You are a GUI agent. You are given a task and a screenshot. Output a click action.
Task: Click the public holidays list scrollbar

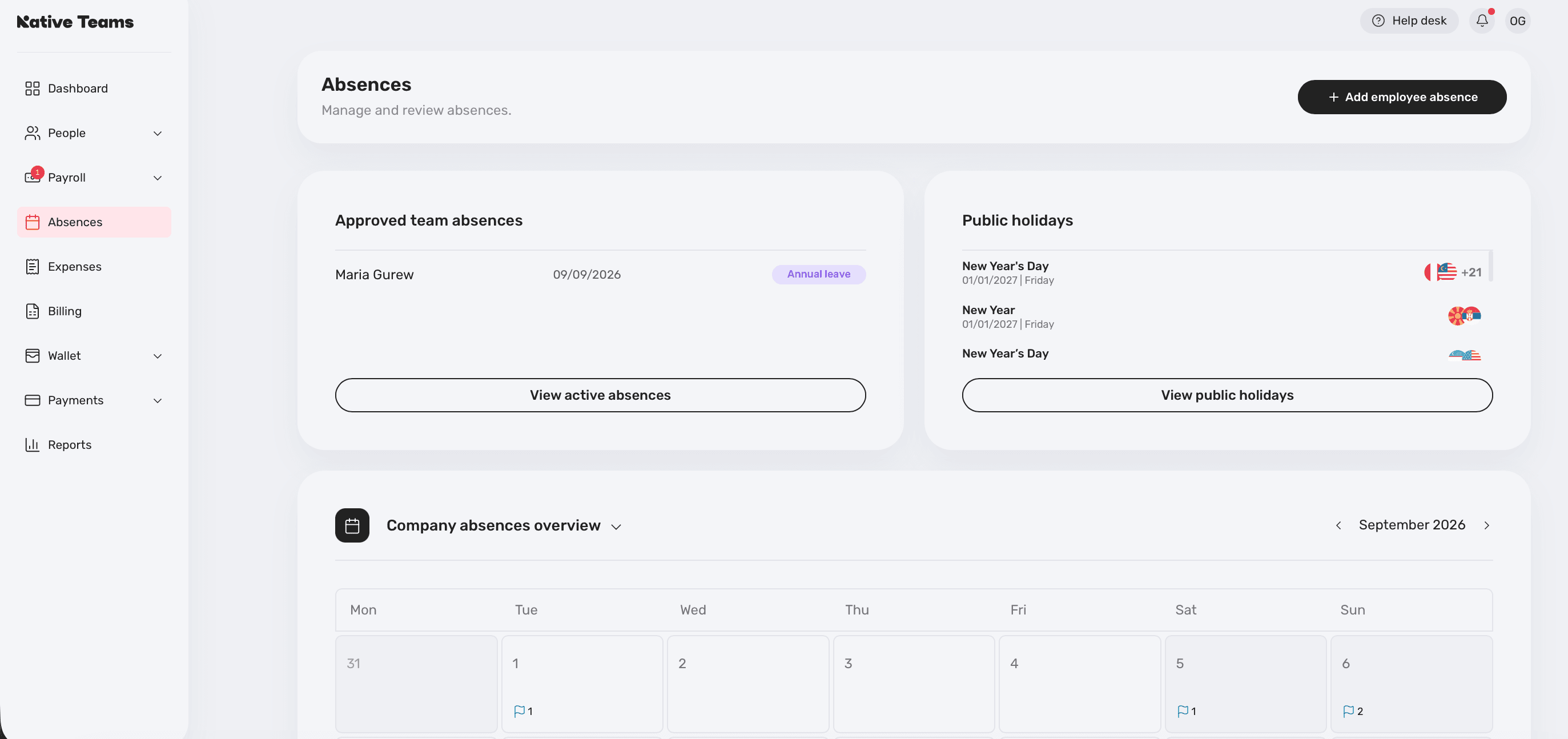1490,266
